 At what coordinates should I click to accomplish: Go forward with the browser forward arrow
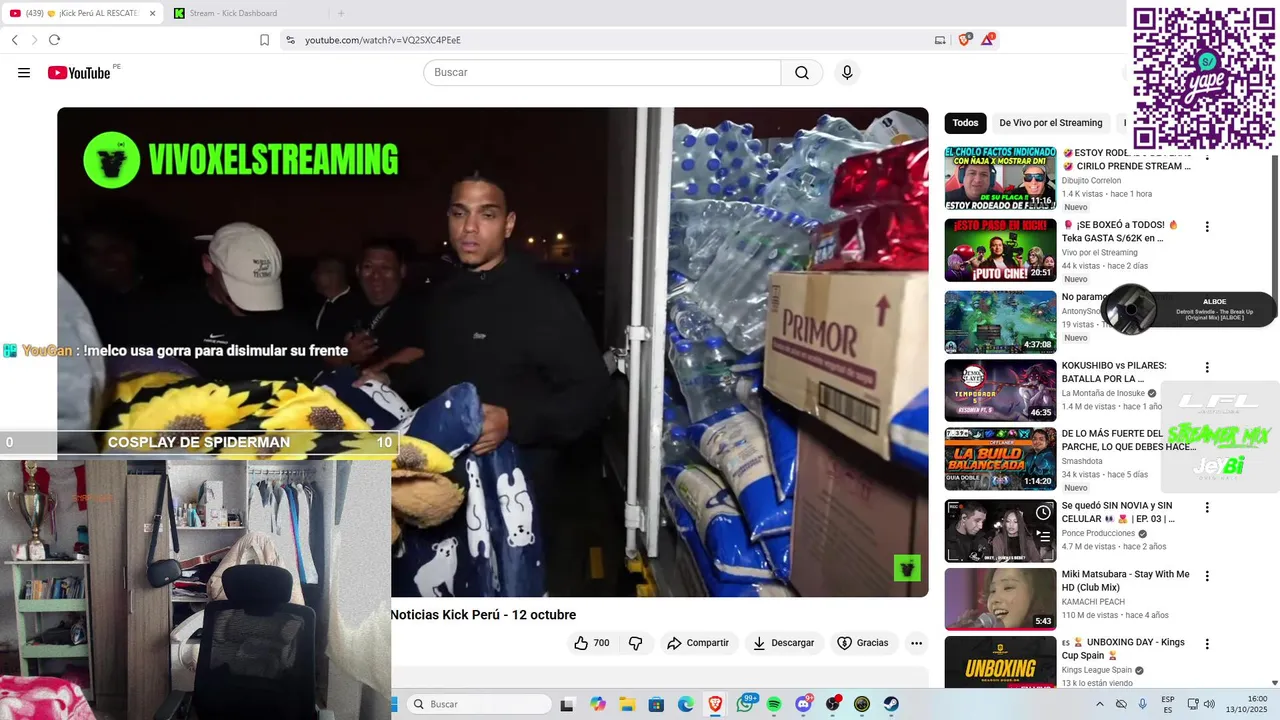[34, 40]
